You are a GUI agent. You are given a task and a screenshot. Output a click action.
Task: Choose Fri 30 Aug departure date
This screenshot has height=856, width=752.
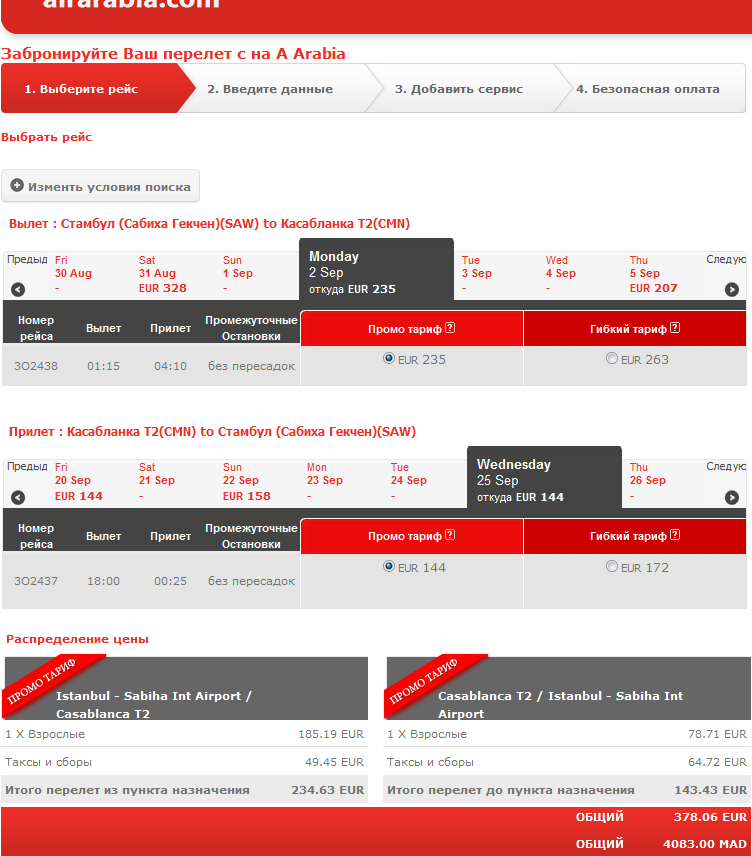click(74, 274)
